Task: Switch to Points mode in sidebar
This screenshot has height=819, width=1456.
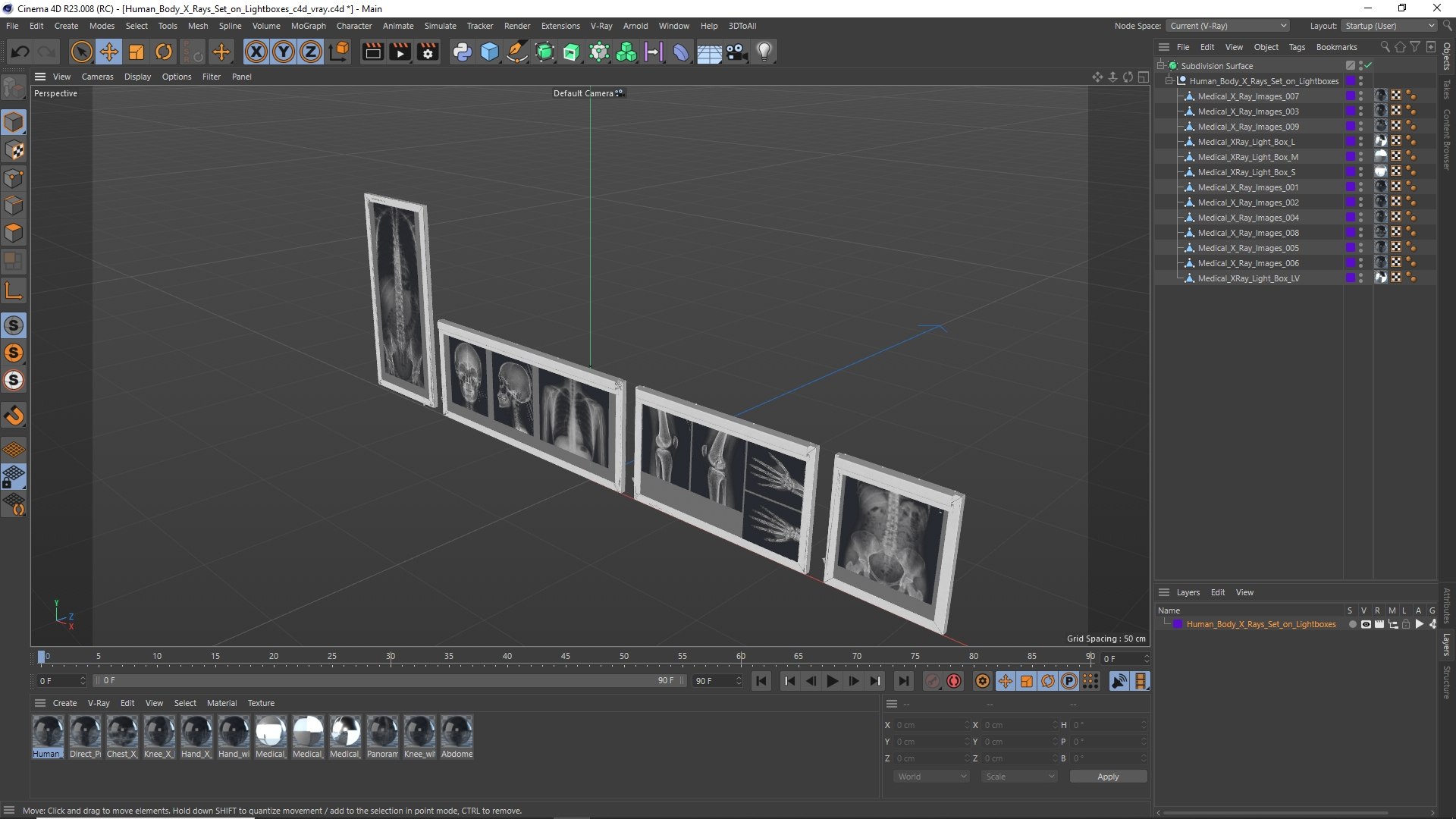Action: [14, 178]
